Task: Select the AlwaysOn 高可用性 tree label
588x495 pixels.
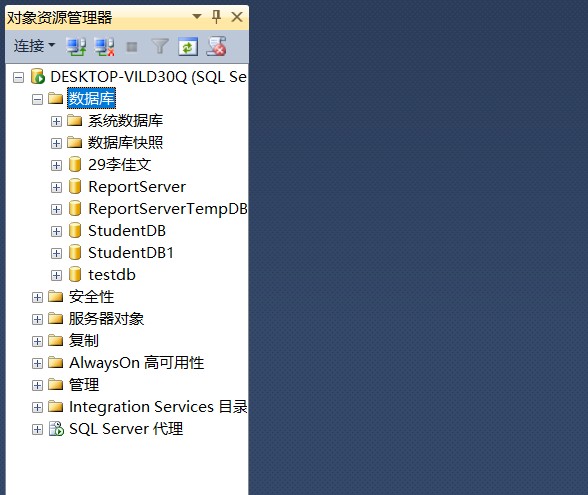Action: click(136, 363)
